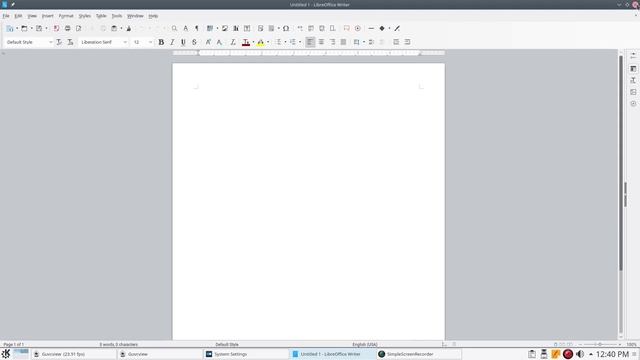Toggle Superscript formatting
This screenshot has height=360, width=640.
click(x=208, y=42)
